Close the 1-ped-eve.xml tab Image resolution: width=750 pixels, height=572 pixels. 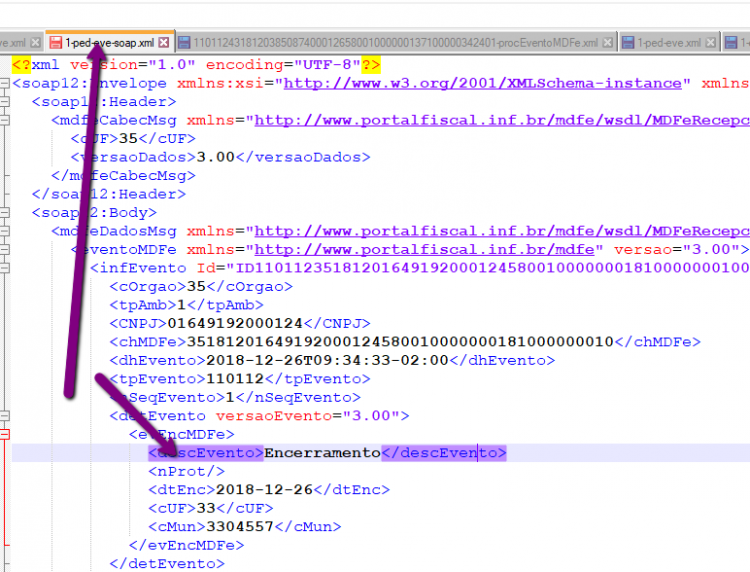pos(711,43)
